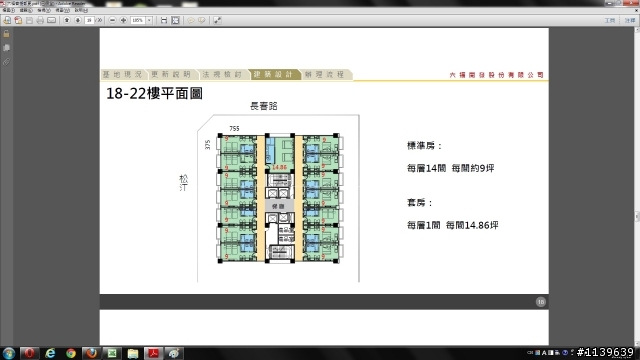The image size is (640, 360).
Task: Open Opera from taskbar
Action: click(x=29, y=353)
